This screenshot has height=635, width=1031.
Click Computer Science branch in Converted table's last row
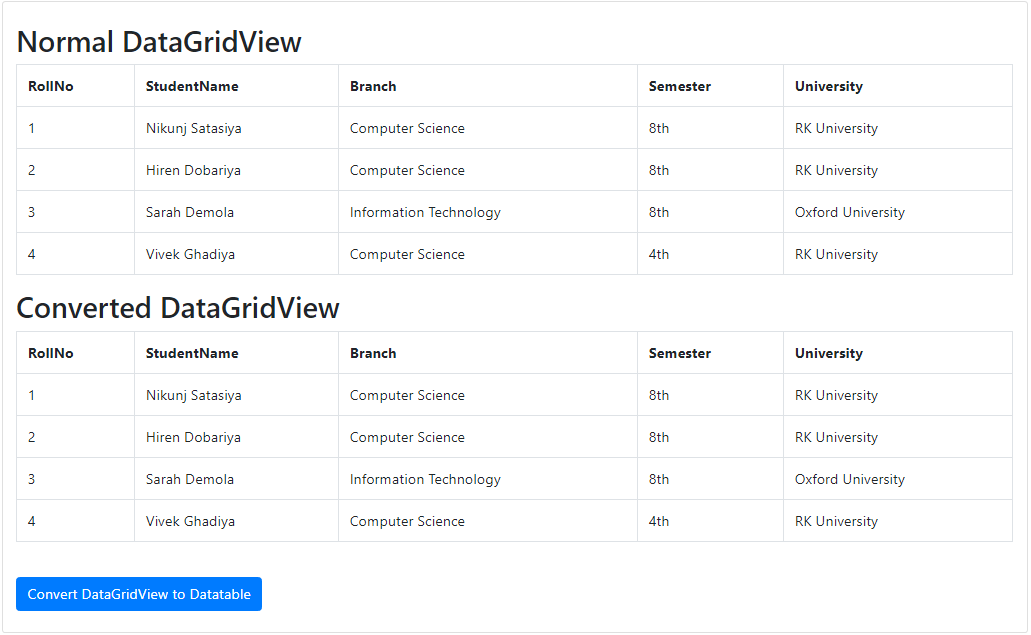pos(406,521)
